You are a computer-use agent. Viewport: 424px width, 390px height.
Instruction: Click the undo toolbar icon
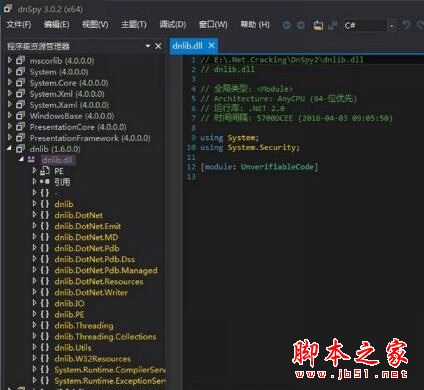(406, 25)
